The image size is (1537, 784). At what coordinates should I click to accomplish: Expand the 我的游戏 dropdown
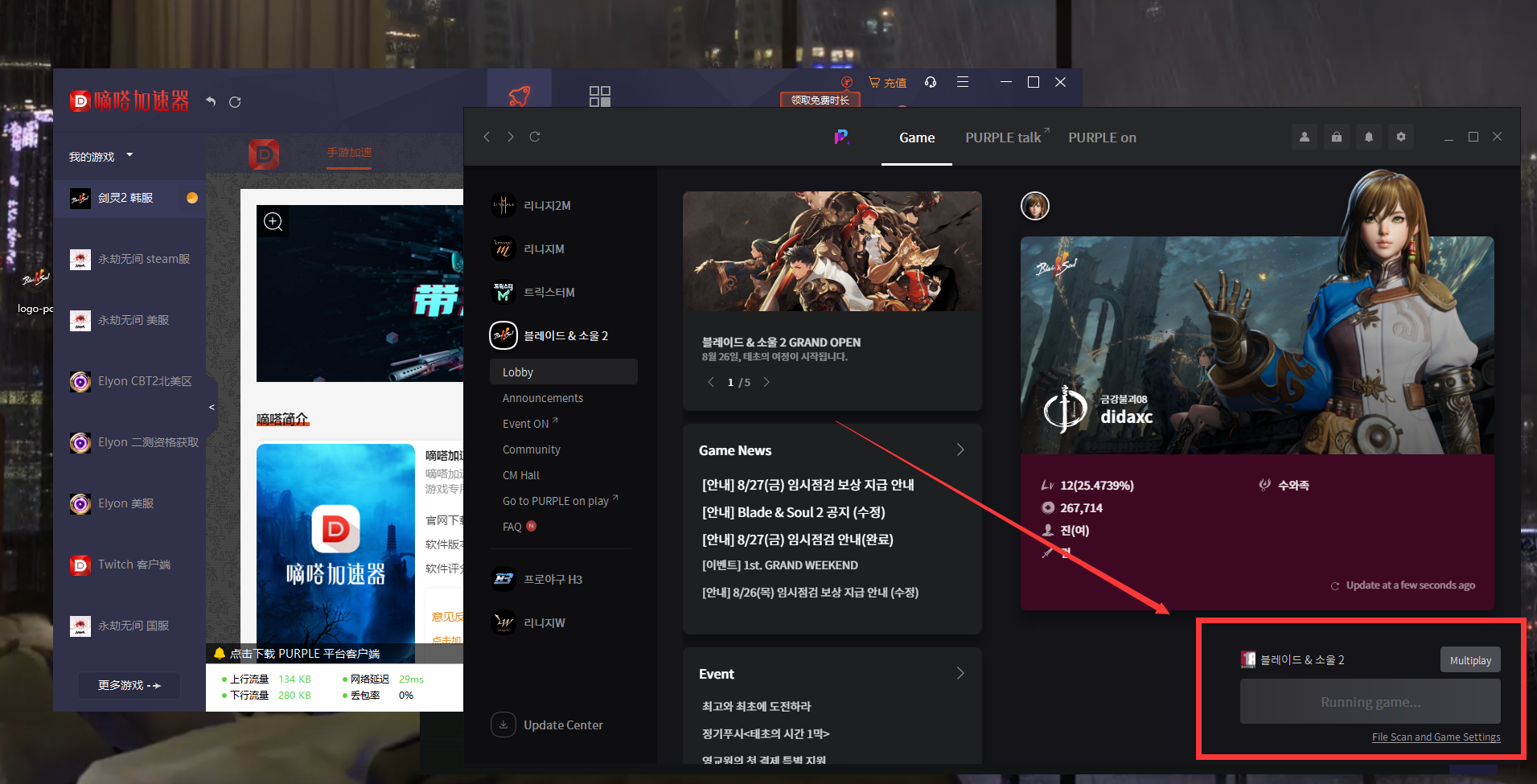point(129,155)
